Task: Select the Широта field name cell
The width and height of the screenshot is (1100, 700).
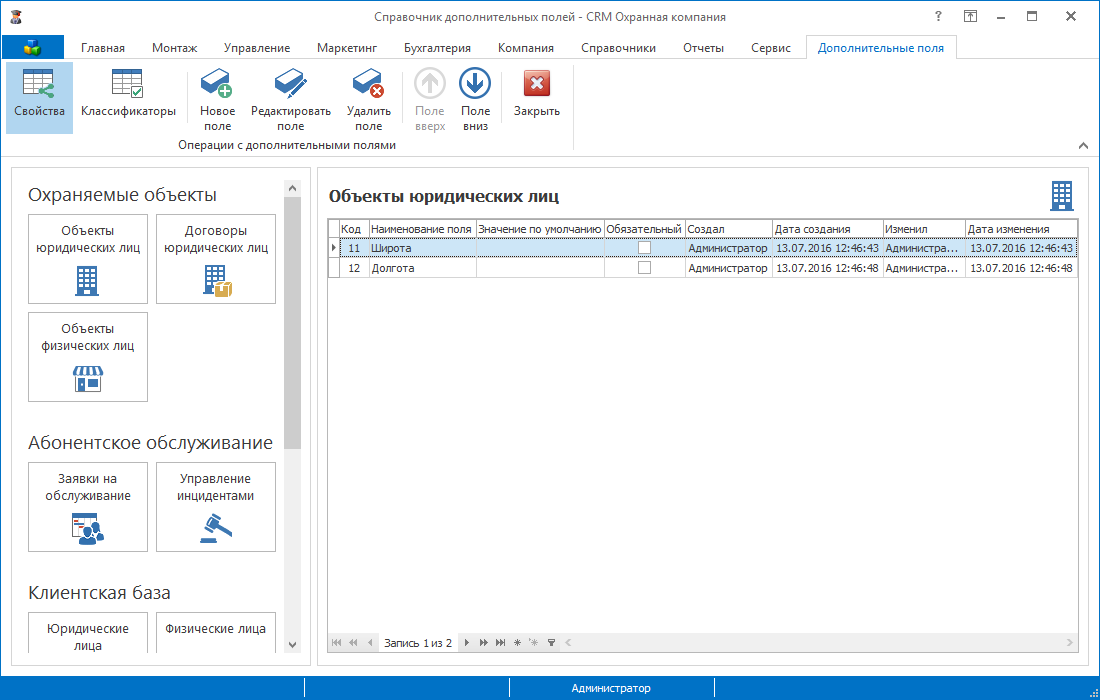Action: point(422,248)
